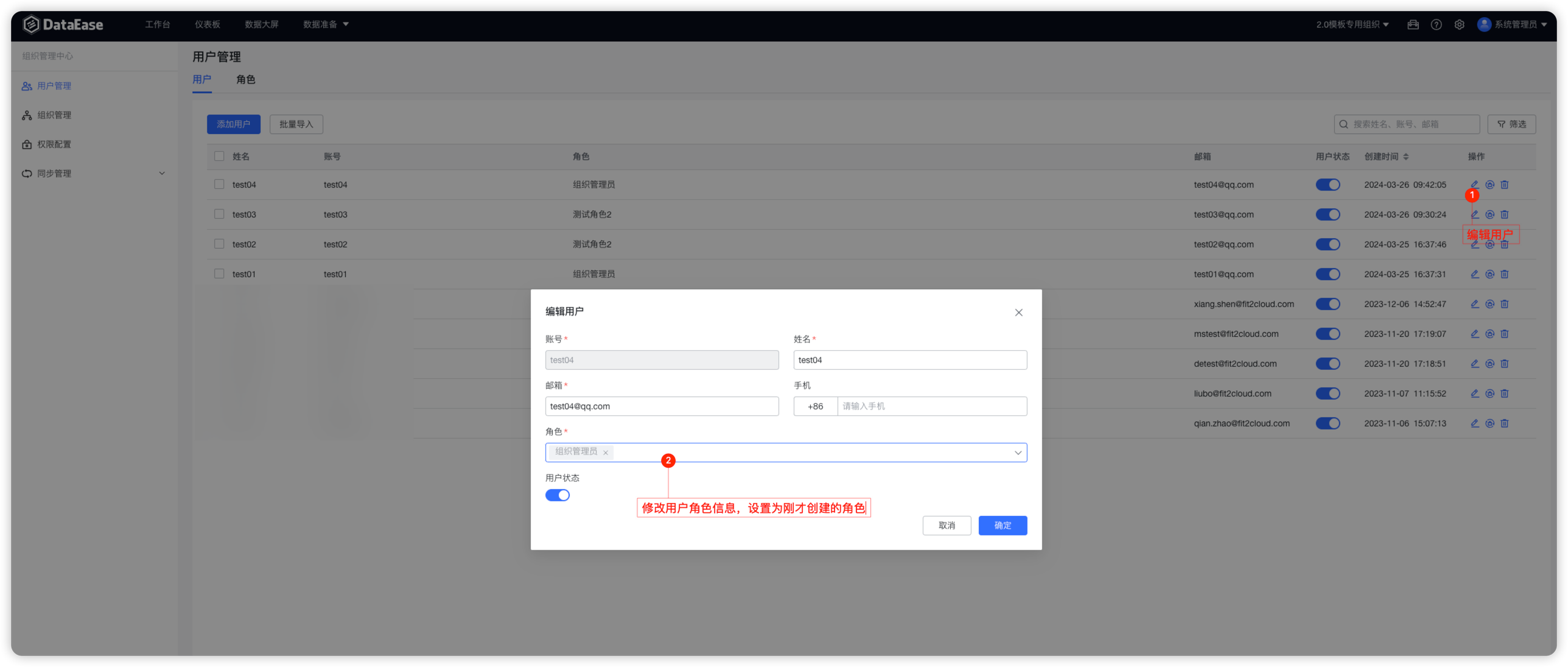
Task: Close the 编辑用户 dialog with the X
Action: click(x=1018, y=312)
